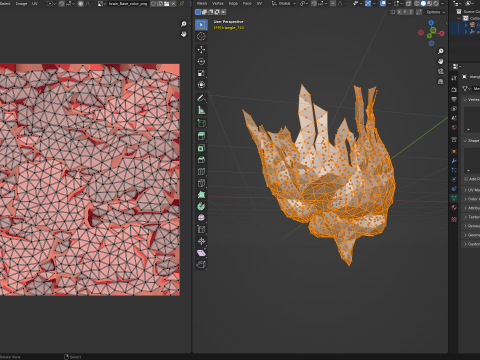This screenshot has width=480, height=360.
Task: Open the UV menu in 3D viewport header
Action: point(259,3)
